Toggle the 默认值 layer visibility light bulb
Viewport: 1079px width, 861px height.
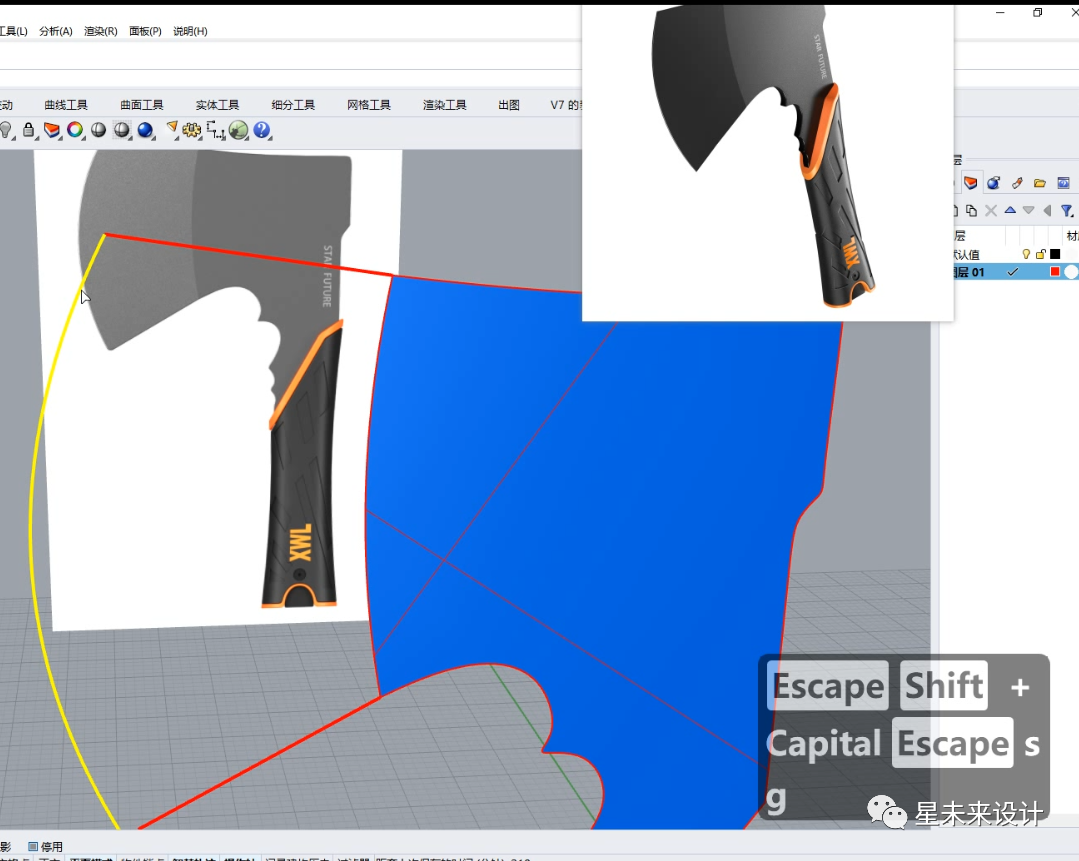point(1026,254)
